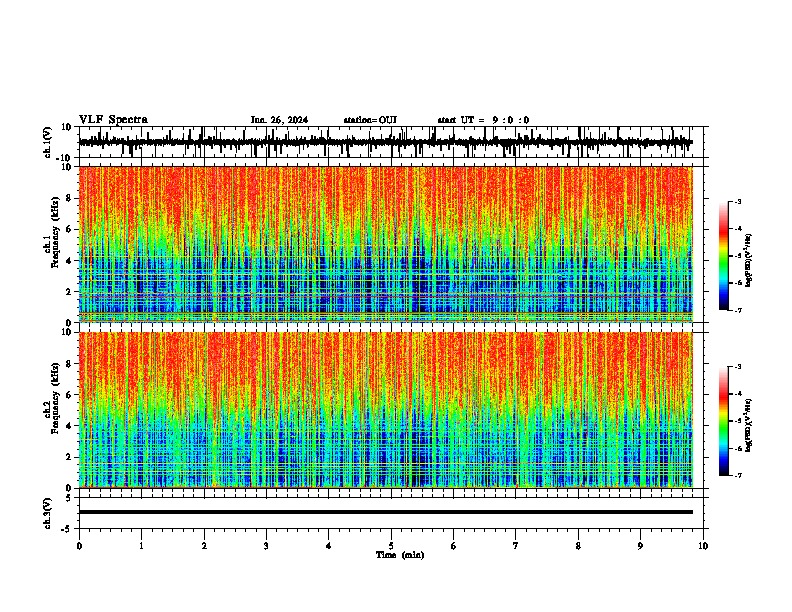
Task: Click time axis tick label "9"
Action: [x=640, y=546]
